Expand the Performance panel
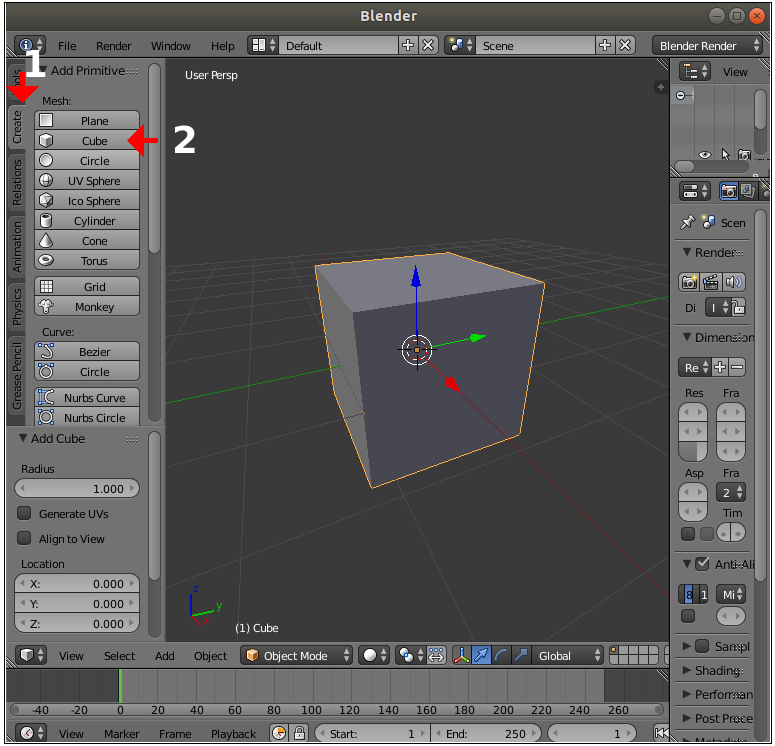The width and height of the screenshot is (775, 746). (x=687, y=694)
